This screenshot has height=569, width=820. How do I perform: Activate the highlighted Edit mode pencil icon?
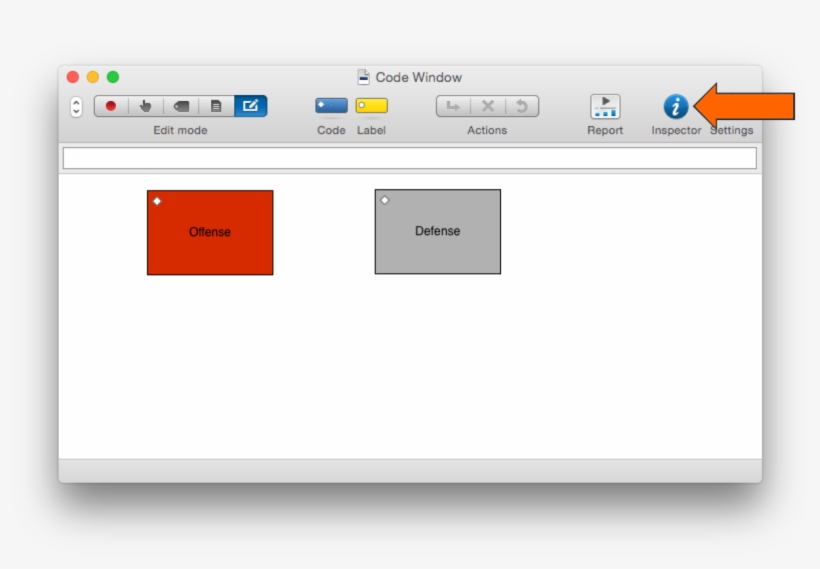pyautogui.click(x=251, y=106)
